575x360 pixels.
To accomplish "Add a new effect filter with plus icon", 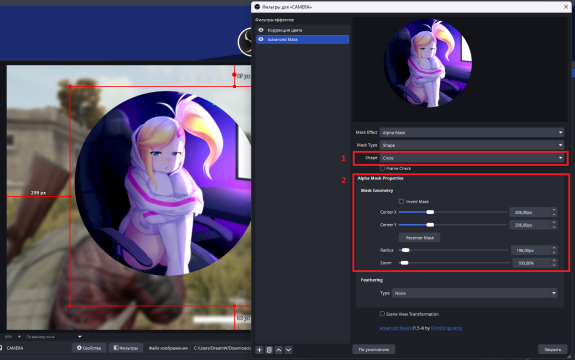I will coord(259,350).
